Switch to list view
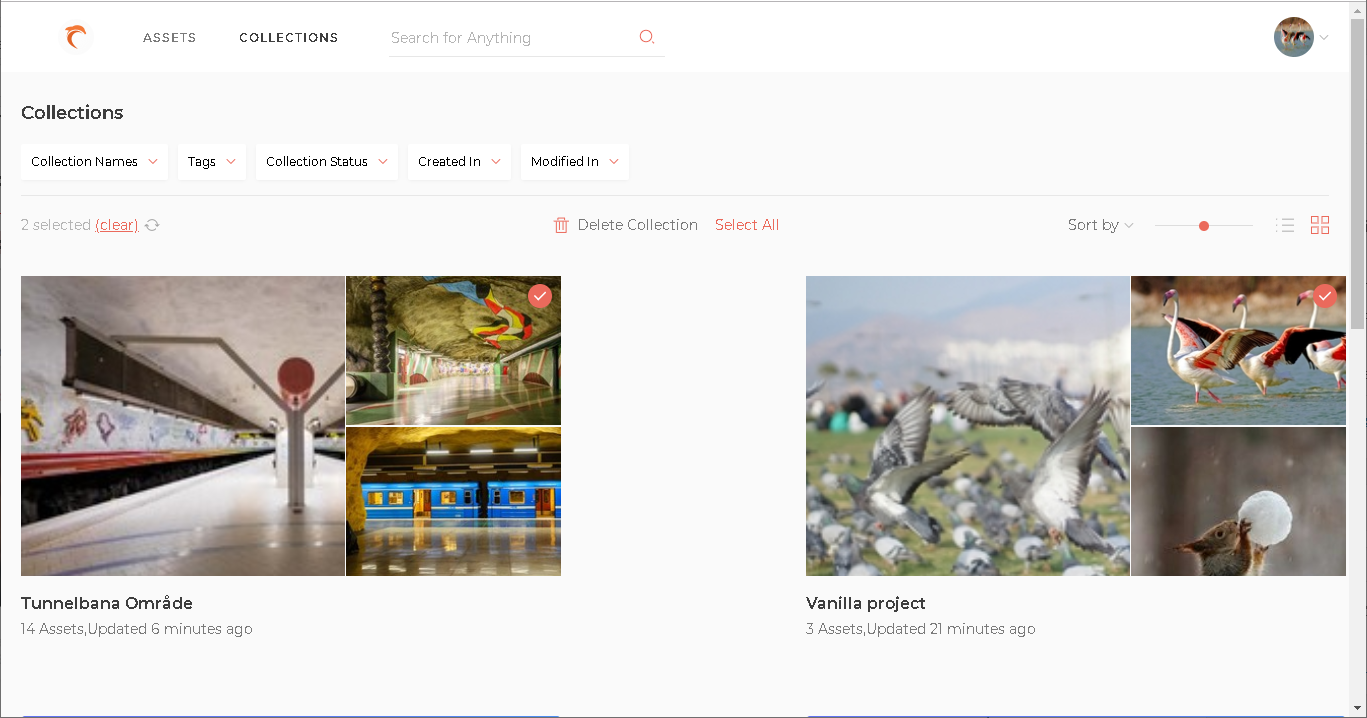The width and height of the screenshot is (1367, 718). pos(1285,225)
